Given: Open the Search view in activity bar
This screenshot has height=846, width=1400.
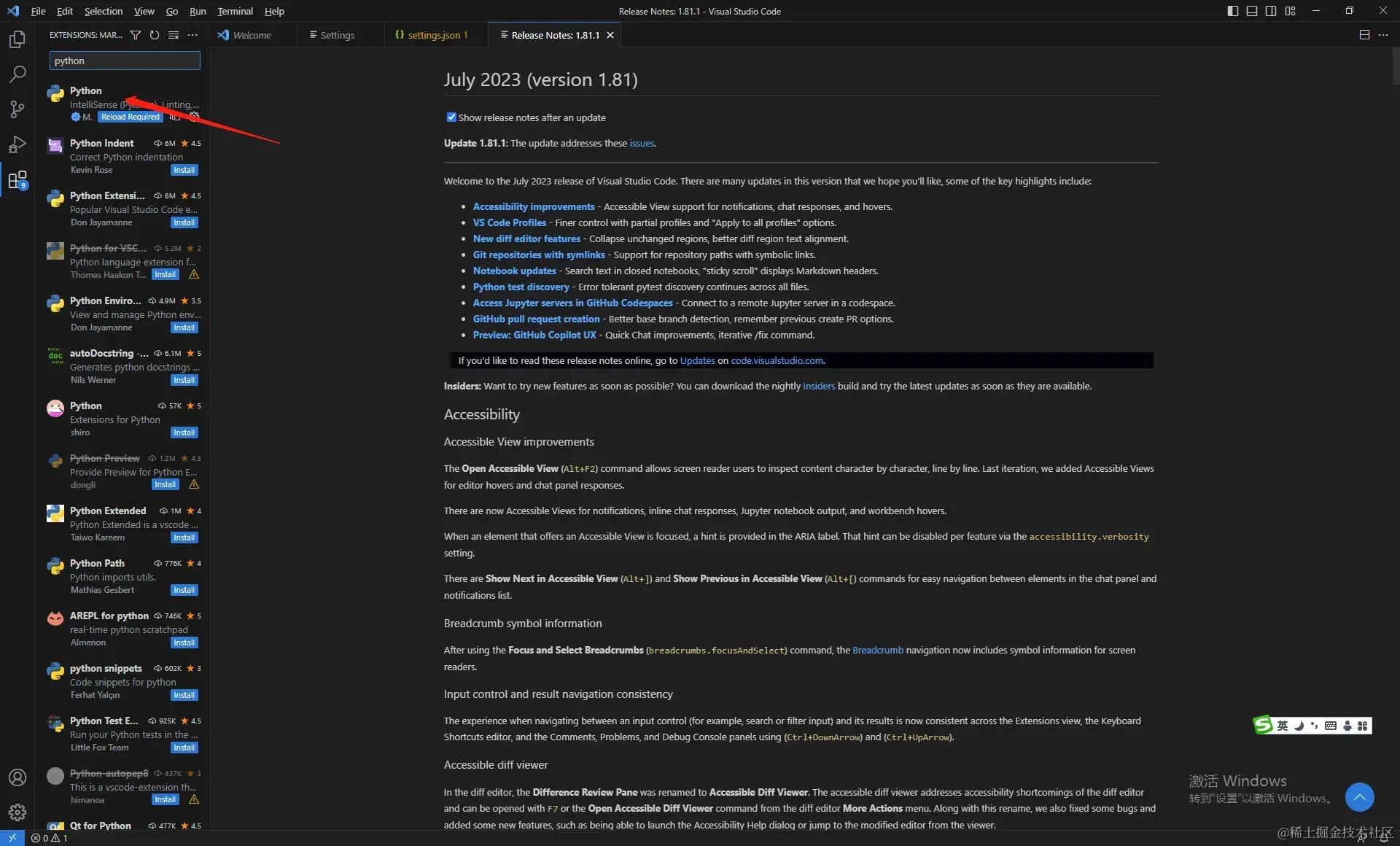Looking at the screenshot, I should point(17,74).
